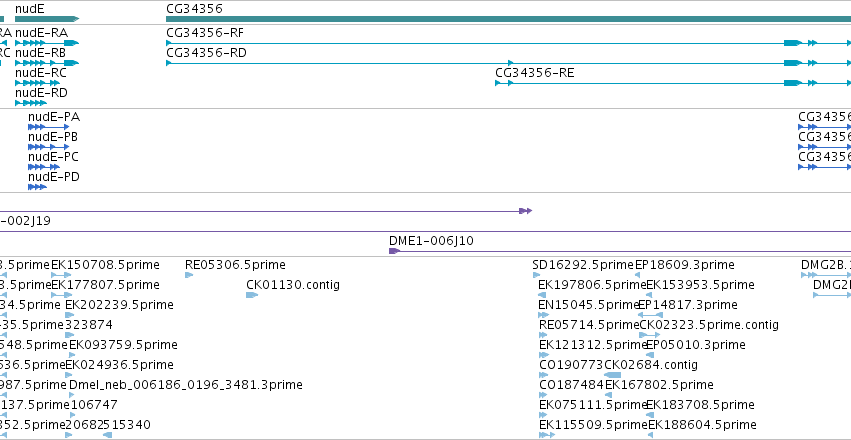This screenshot has width=851, height=440.
Task: Click the Dmel_neb_006186_0196_3481.3prime label
Action: coord(186,385)
